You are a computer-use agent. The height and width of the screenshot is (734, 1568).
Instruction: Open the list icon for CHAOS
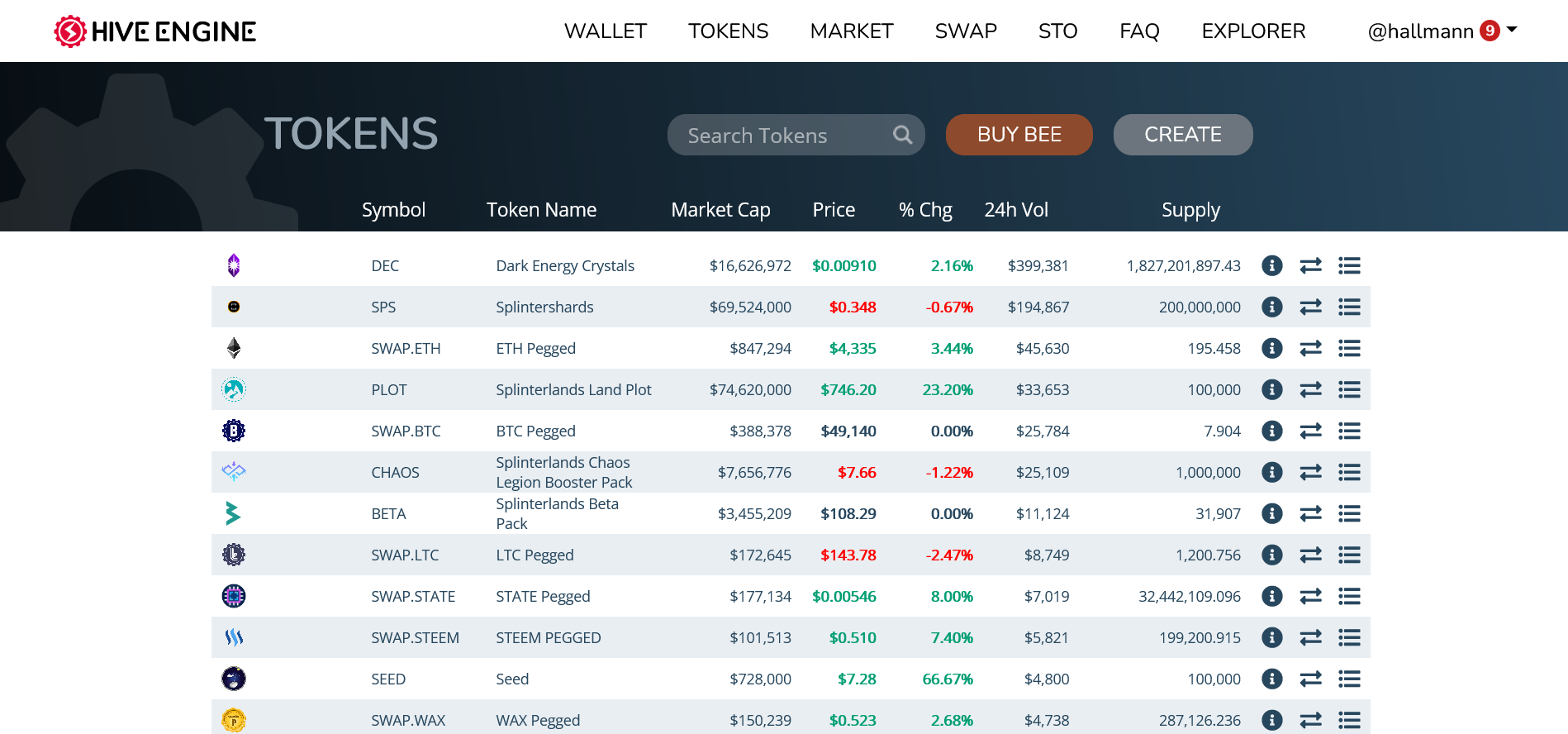pos(1350,472)
